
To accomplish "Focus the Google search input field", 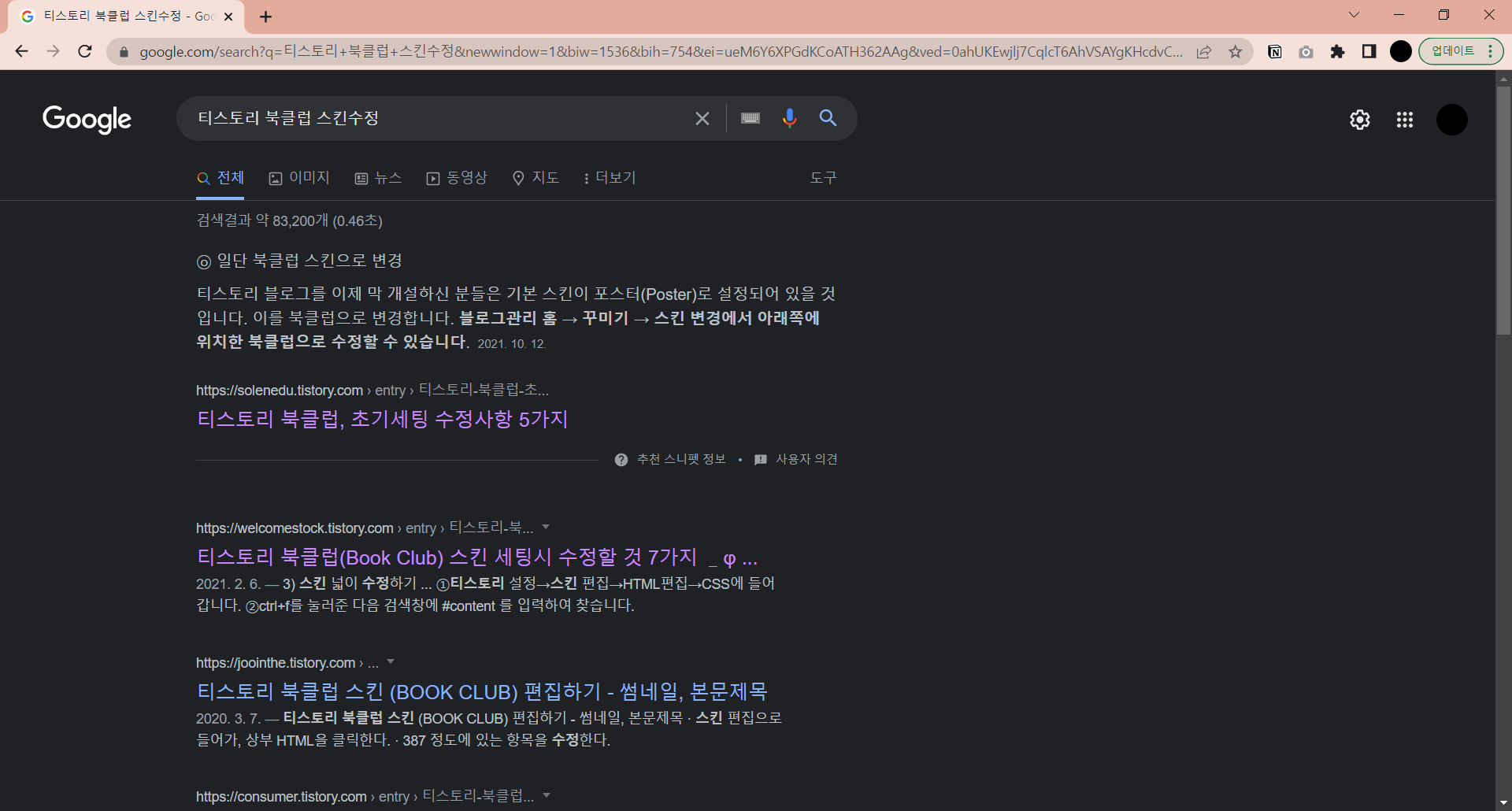I will (x=441, y=118).
